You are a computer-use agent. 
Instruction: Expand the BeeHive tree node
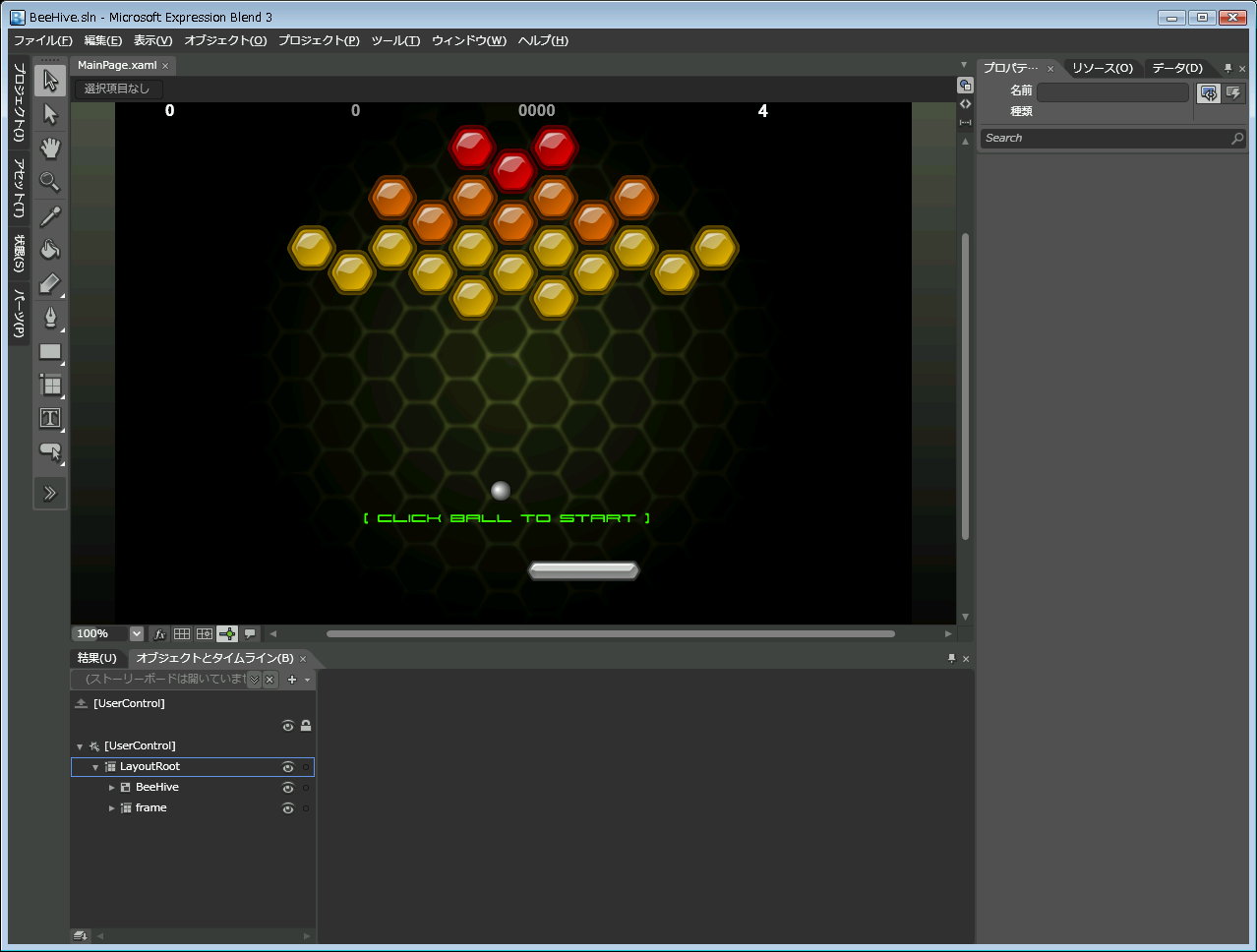coord(112,788)
